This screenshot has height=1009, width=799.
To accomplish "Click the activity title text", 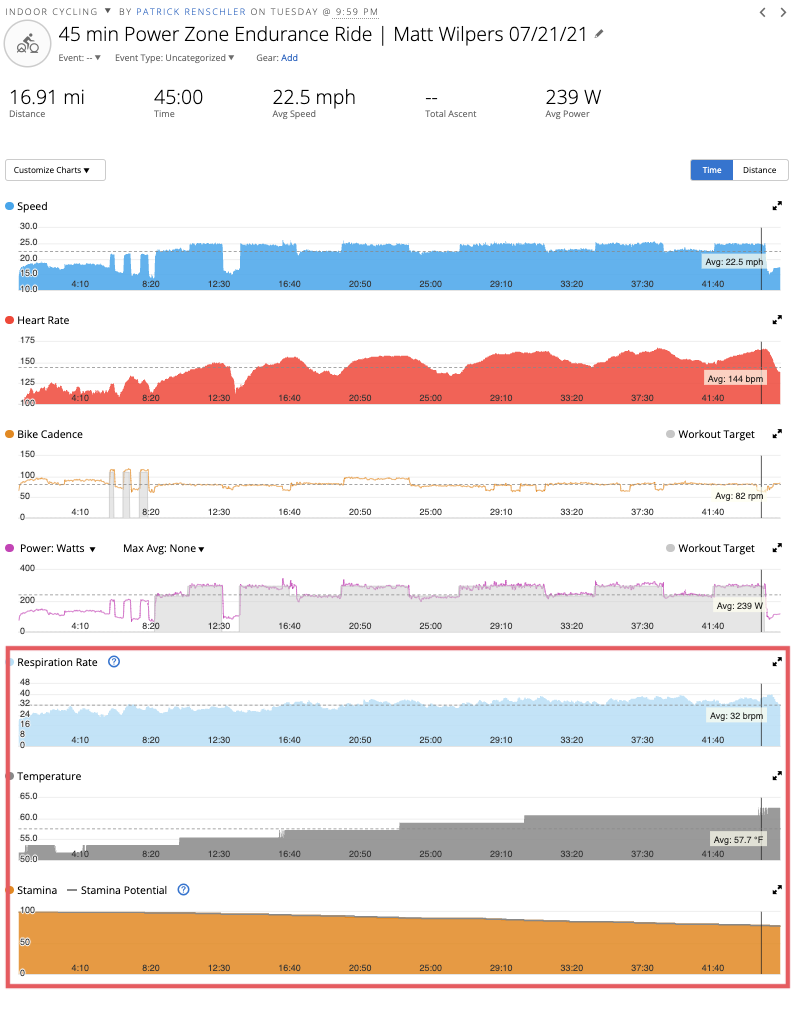I will (323, 34).
